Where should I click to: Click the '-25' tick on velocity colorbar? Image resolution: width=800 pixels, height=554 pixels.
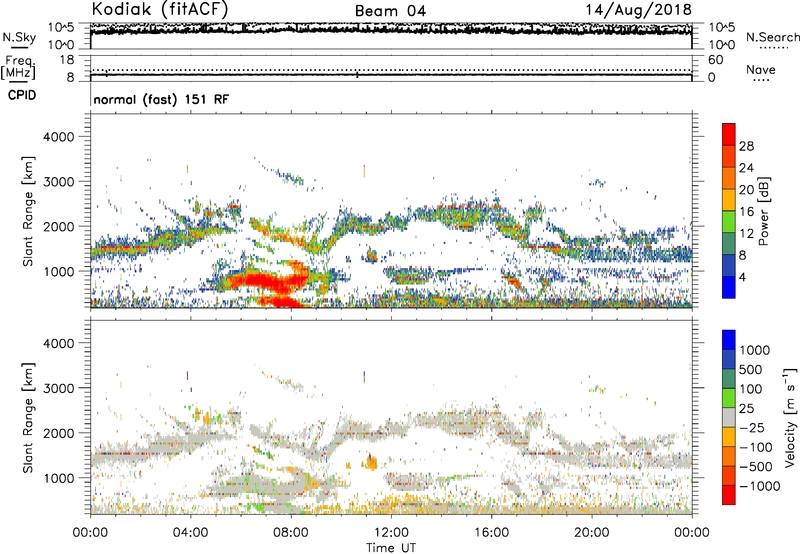point(752,427)
